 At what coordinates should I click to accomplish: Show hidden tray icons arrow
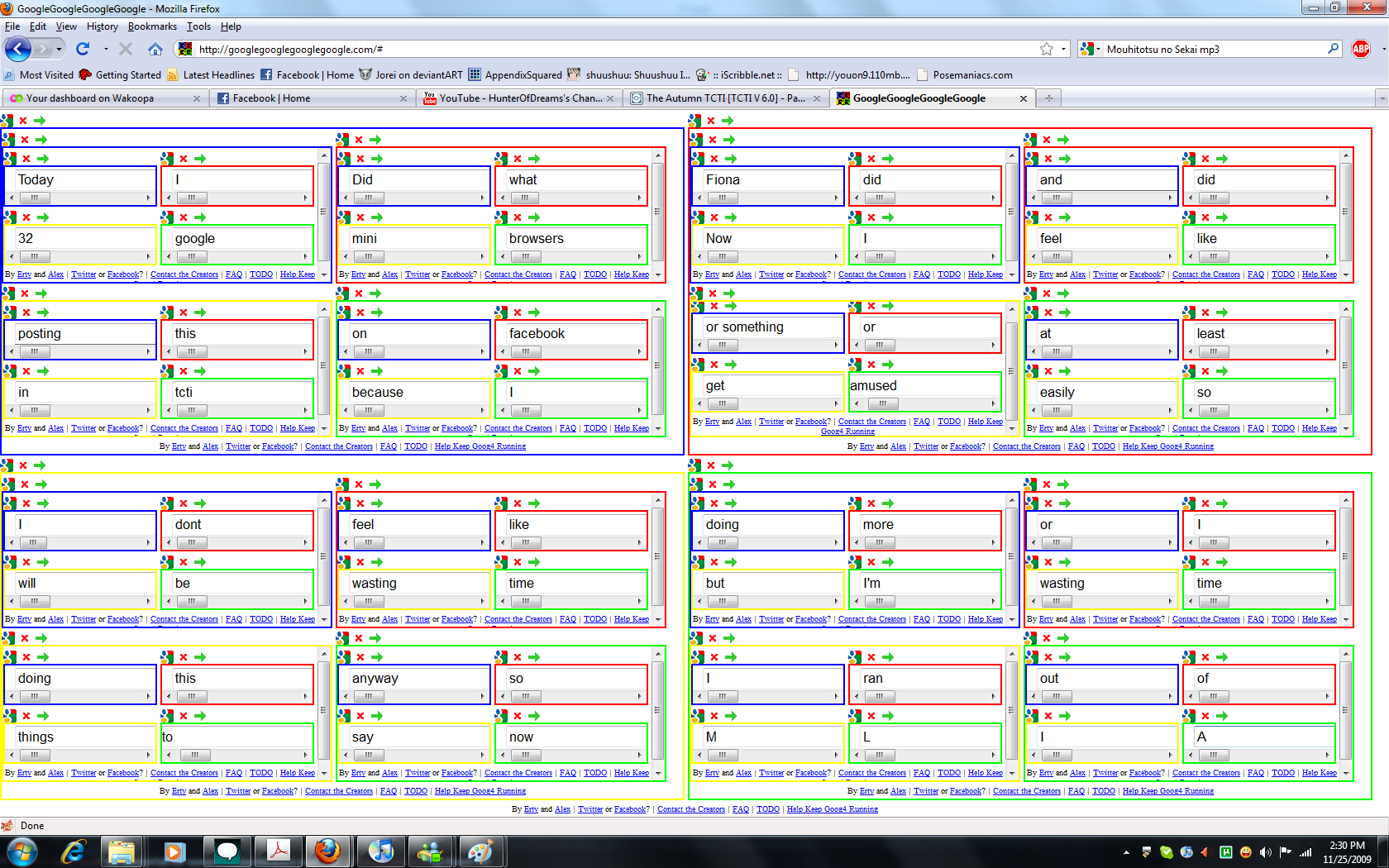[x=1126, y=852]
